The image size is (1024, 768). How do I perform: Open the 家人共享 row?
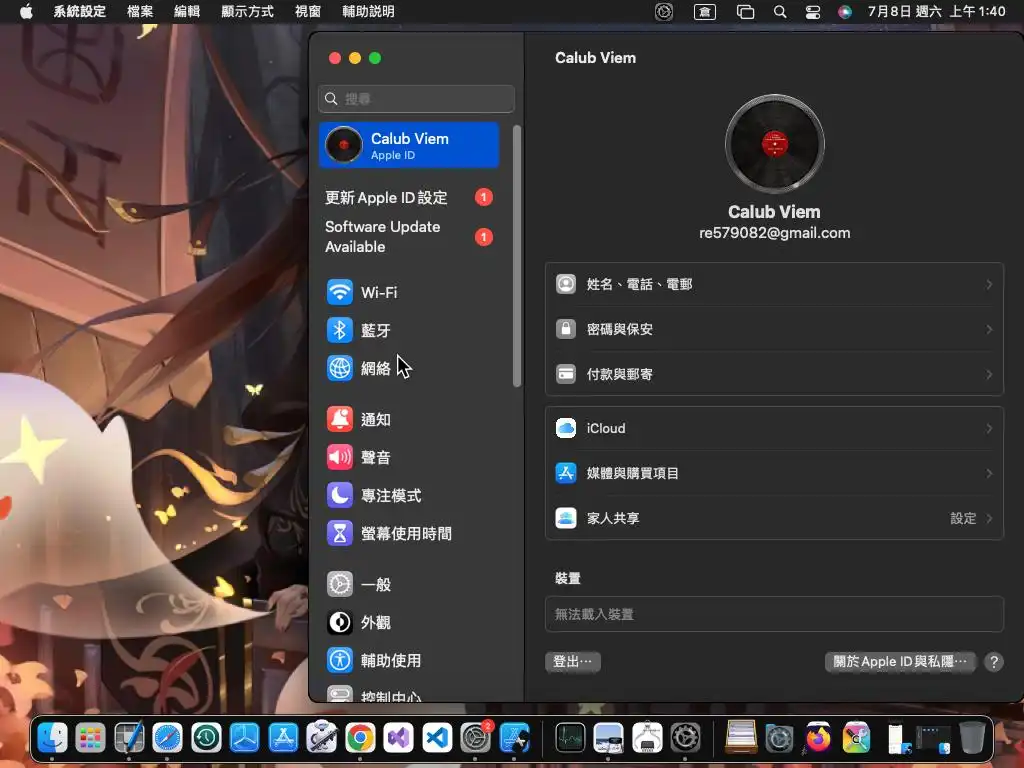774,518
